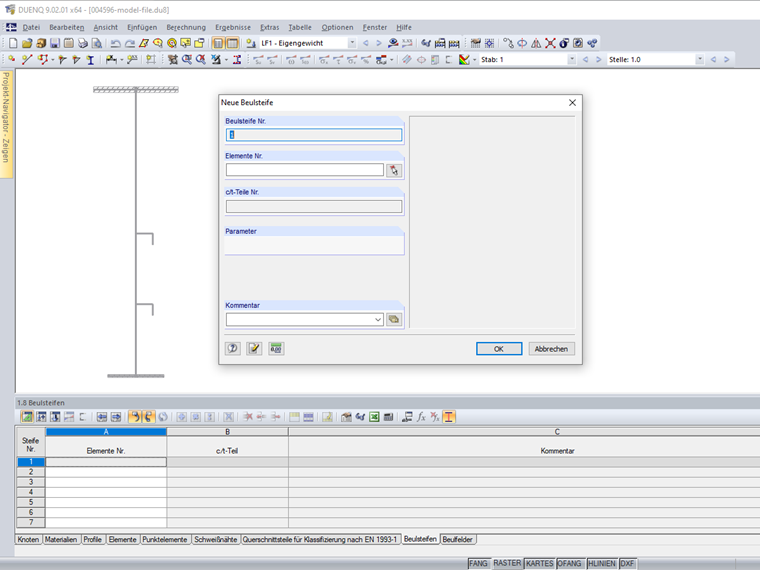This screenshot has height=570, width=760.
Task: Toggle FANG snap in status bar
Action: click(478, 563)
